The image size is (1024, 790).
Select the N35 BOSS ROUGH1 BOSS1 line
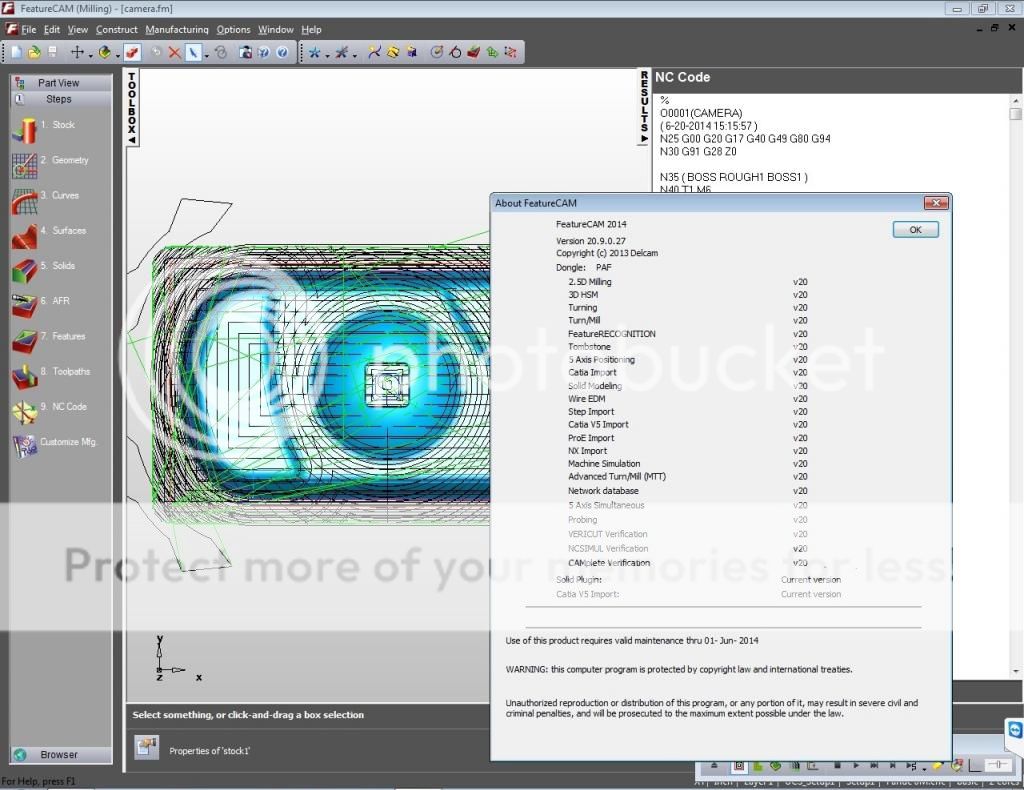[733, 177]
